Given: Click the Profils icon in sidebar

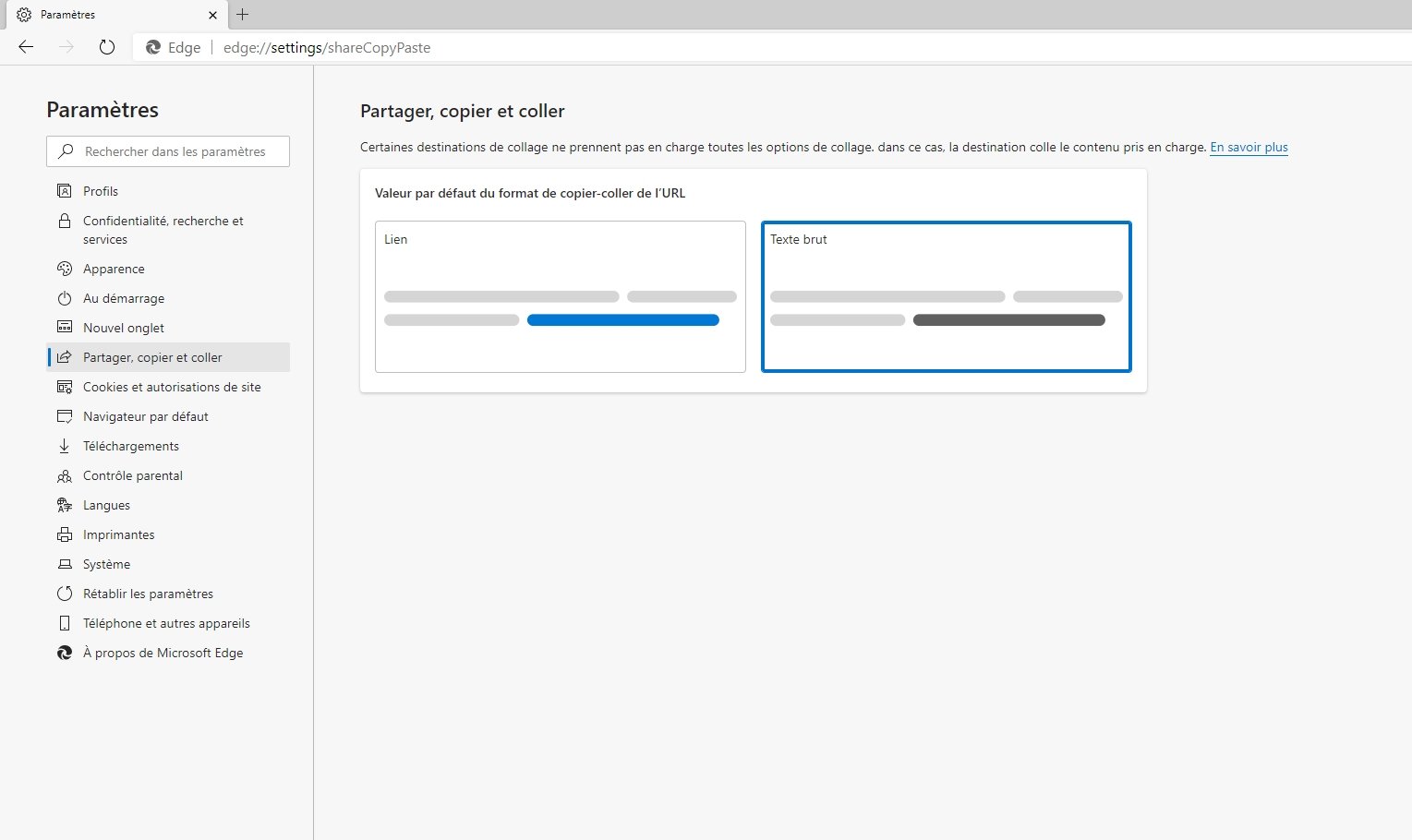Looking at the screenshot, I should click(x=65, y=191).
